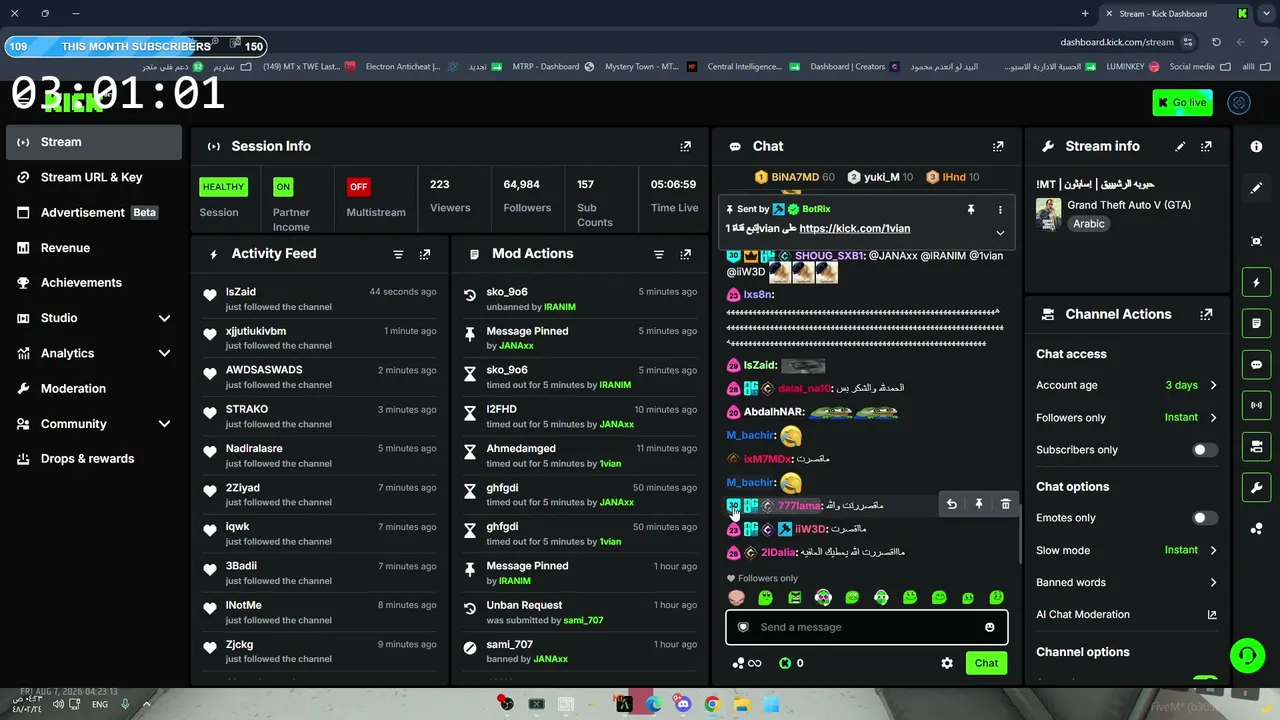Viewport: 1280px width, 720px height.
Task: Pin 777lama's chat message
Action: (979, 505)
